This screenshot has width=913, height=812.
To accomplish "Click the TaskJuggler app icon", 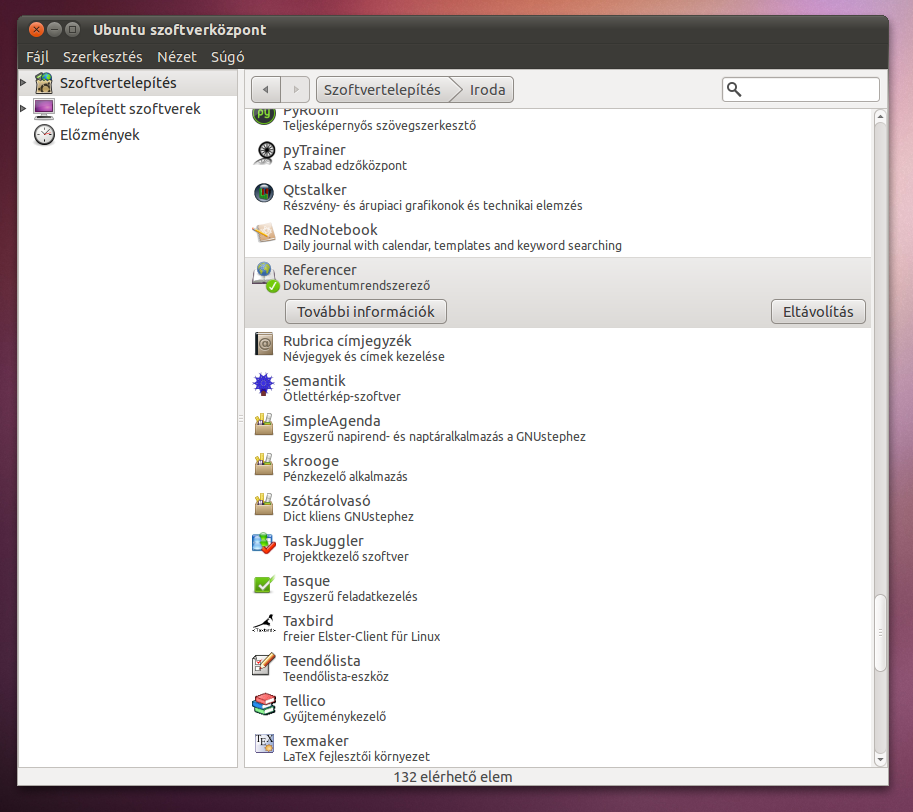I will (x=264, y=544).
